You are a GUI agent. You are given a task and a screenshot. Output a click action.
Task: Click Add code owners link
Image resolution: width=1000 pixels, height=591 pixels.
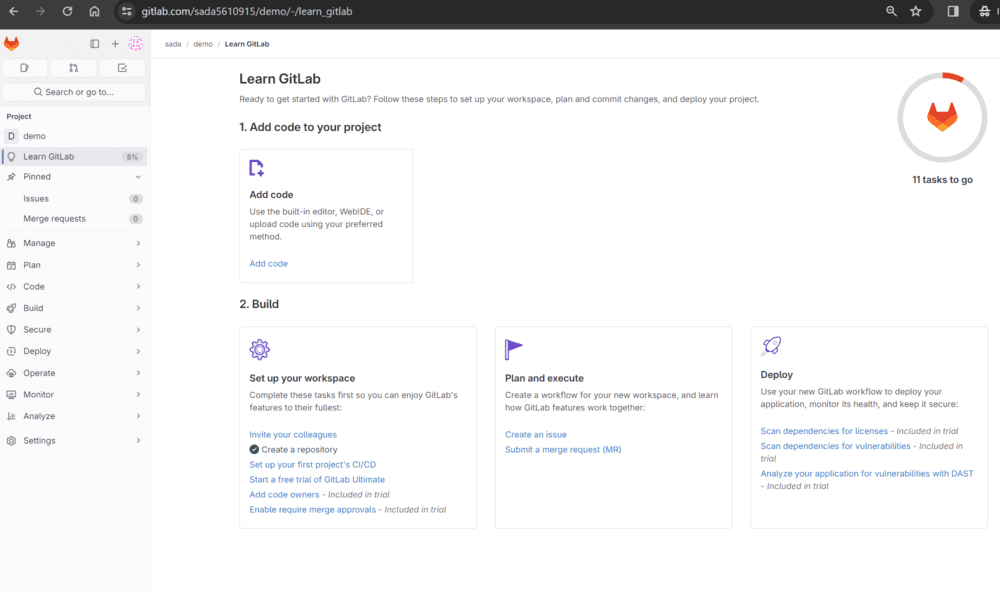(284, 495)
